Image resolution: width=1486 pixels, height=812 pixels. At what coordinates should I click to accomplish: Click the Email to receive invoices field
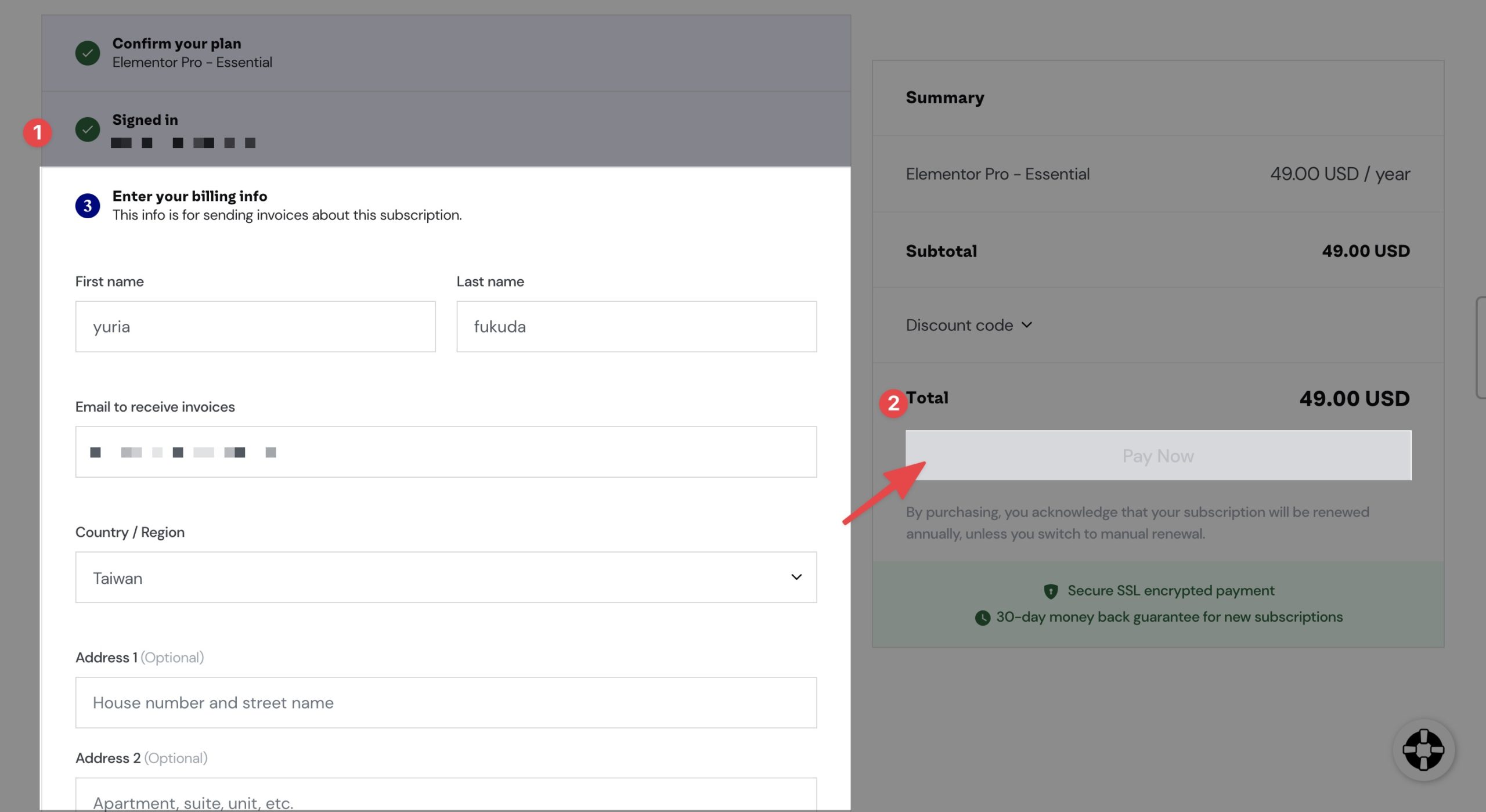click(446, 452)
